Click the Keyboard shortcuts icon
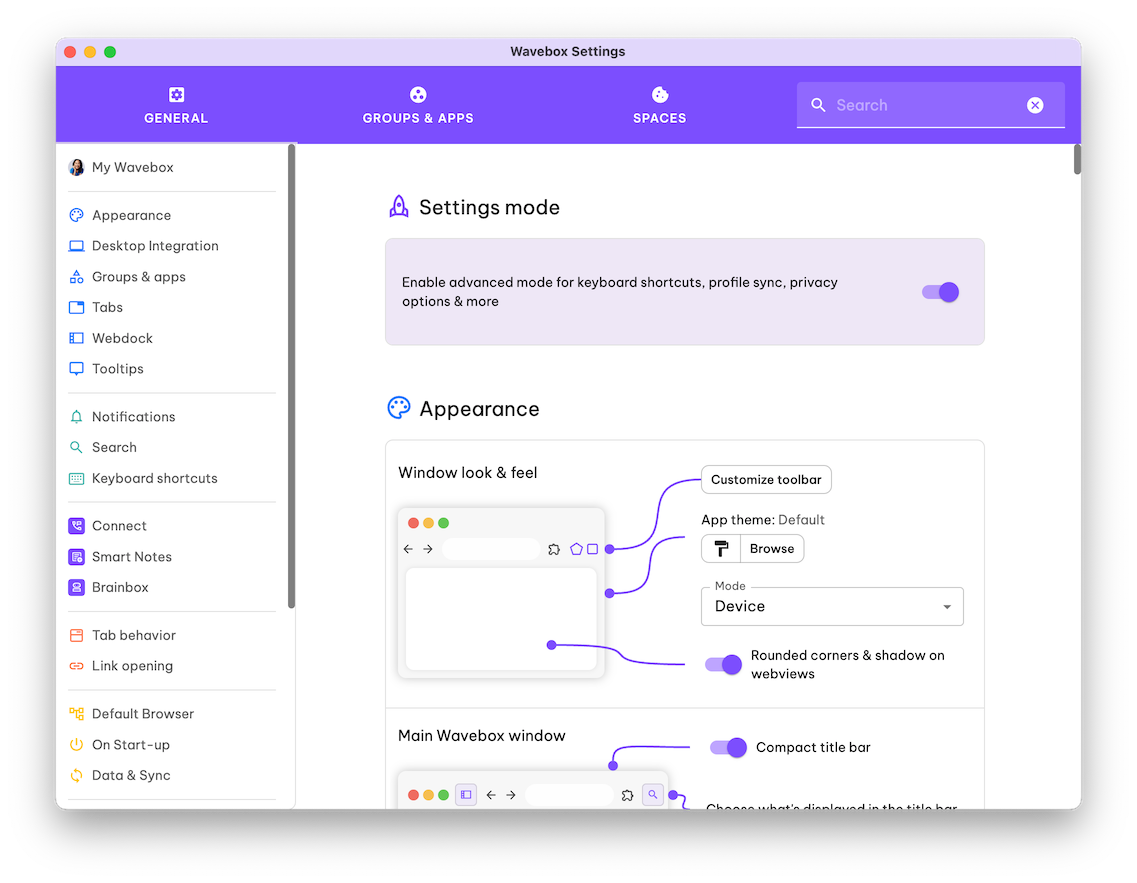The width and height of the screenshot is (1137, 883). (x=76, y=478)
